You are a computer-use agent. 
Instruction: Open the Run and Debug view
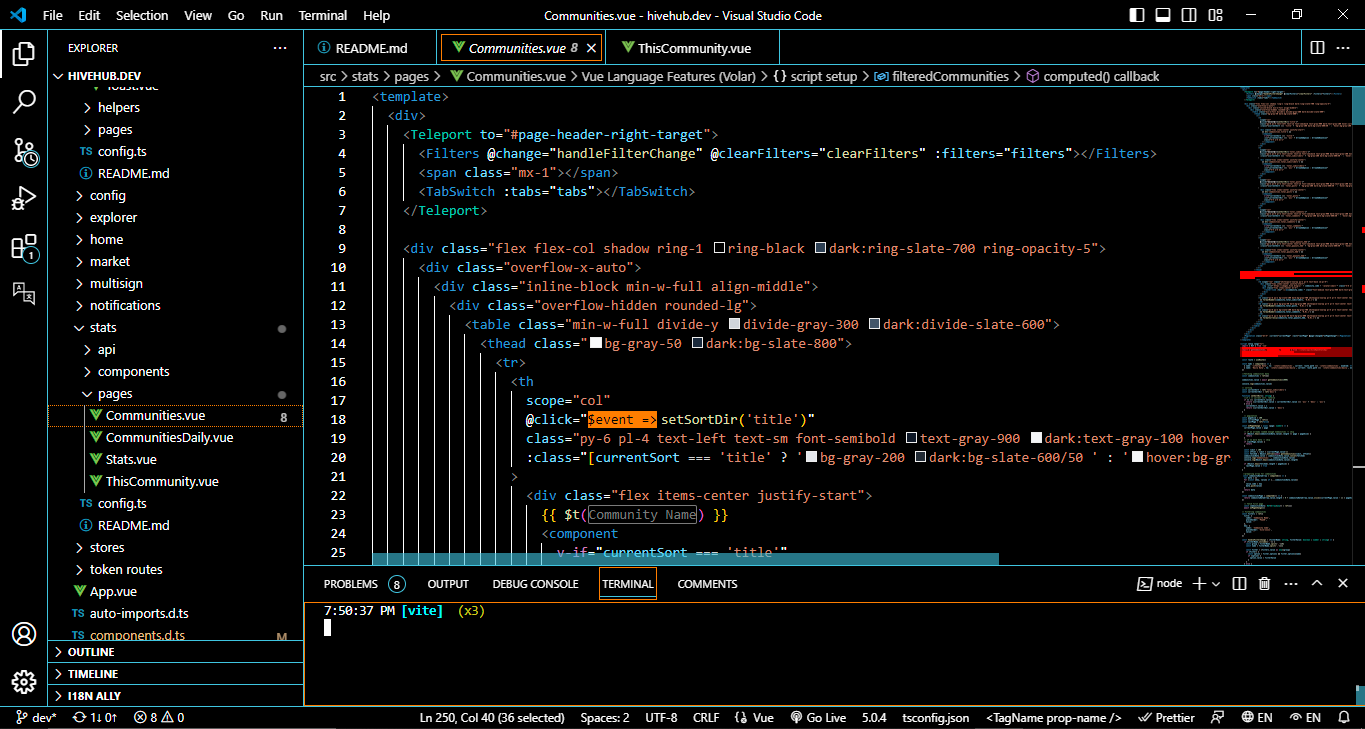point(24,199)
